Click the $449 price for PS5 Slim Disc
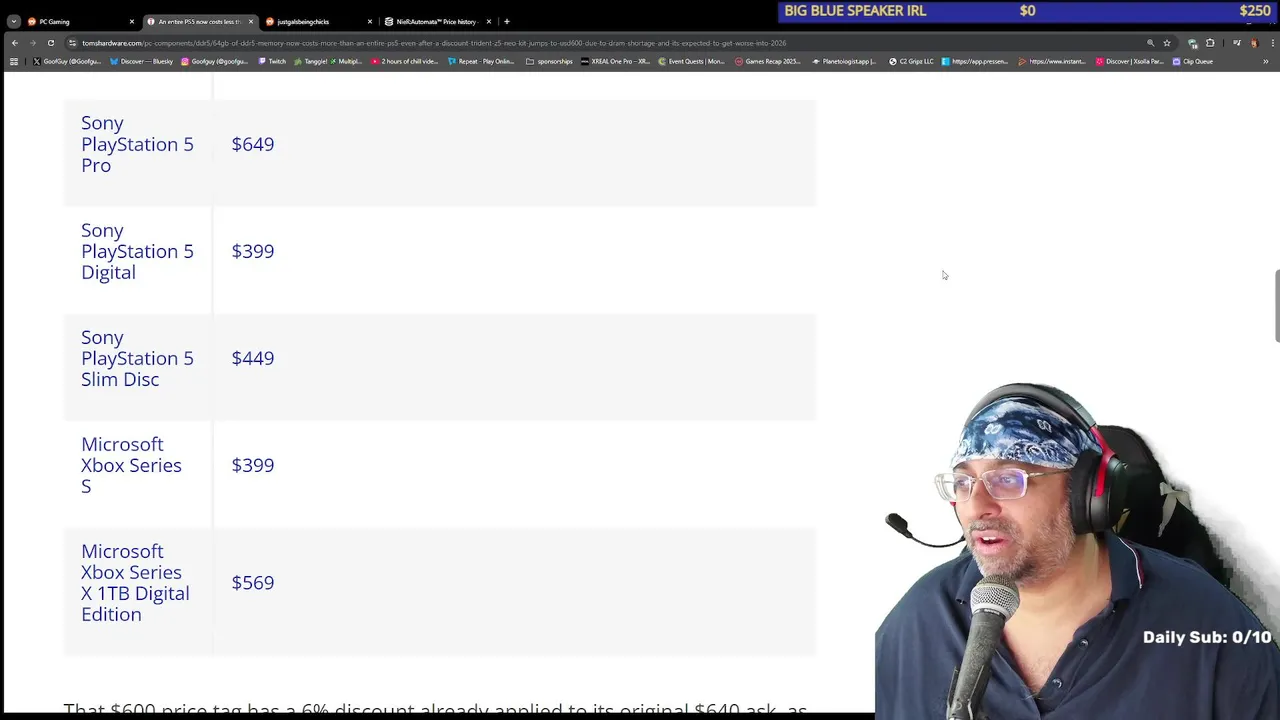 pos(253,358)
